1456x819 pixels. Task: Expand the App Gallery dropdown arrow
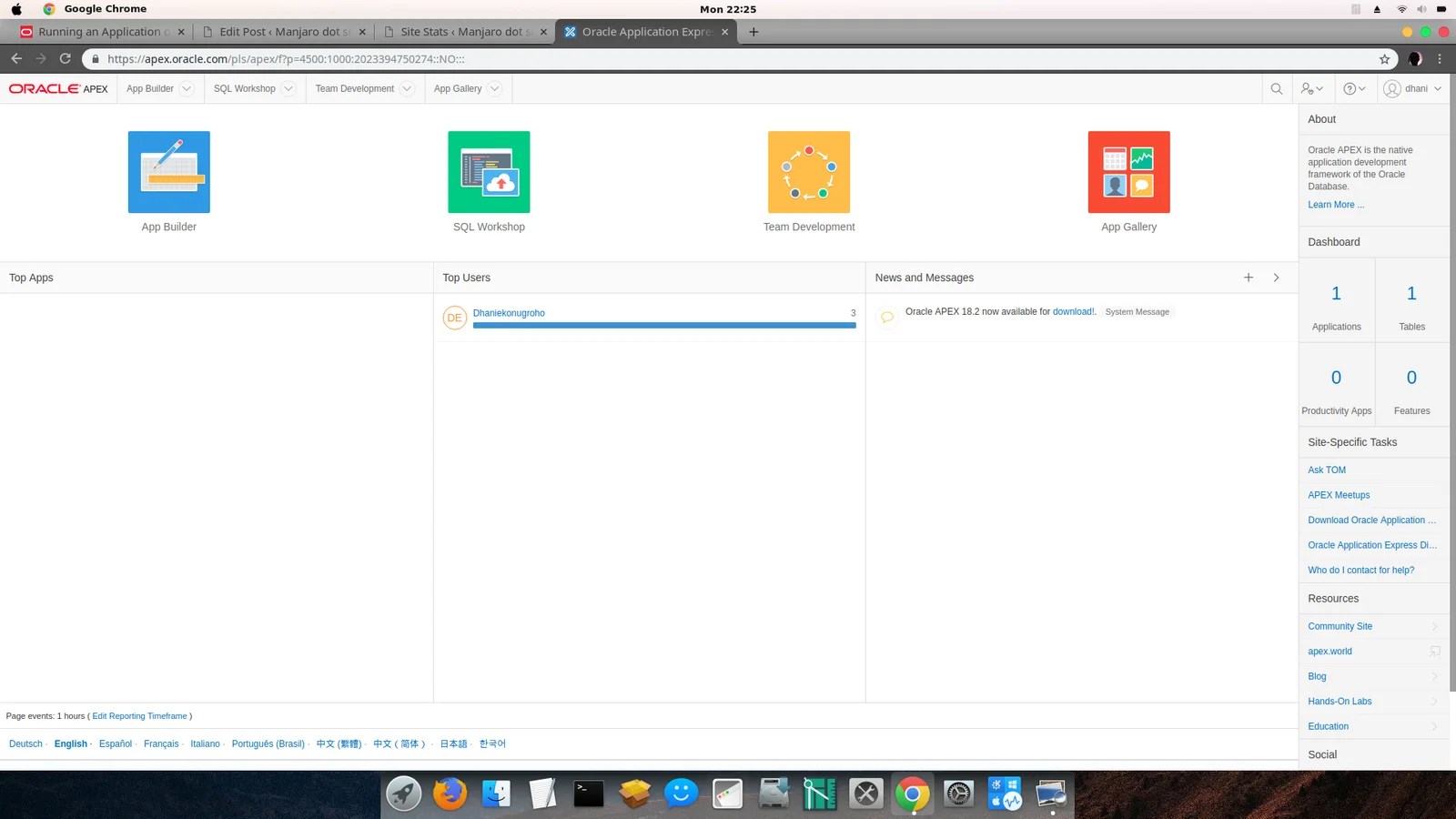click(x=494, y=88)
